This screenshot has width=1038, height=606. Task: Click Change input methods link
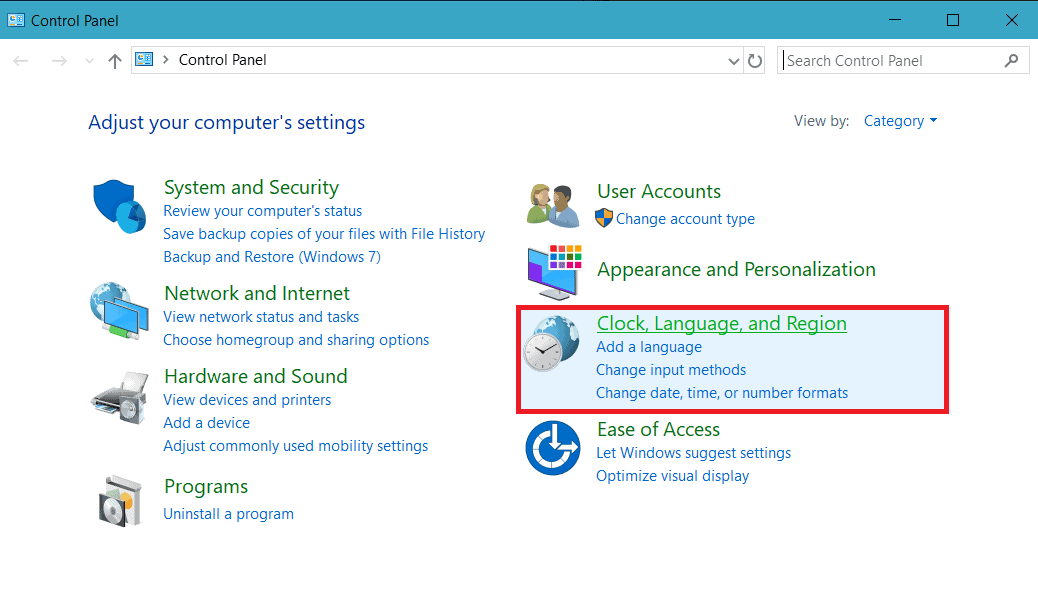click(x=671, y=370)
